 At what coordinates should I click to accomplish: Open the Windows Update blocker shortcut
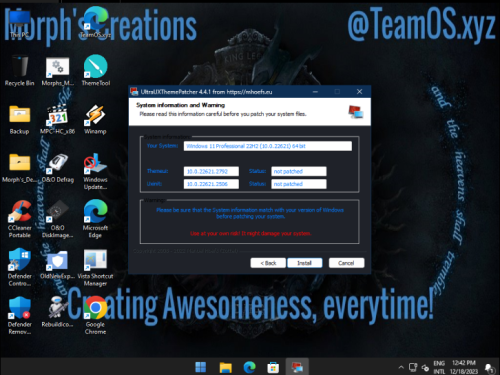[95, 171]
